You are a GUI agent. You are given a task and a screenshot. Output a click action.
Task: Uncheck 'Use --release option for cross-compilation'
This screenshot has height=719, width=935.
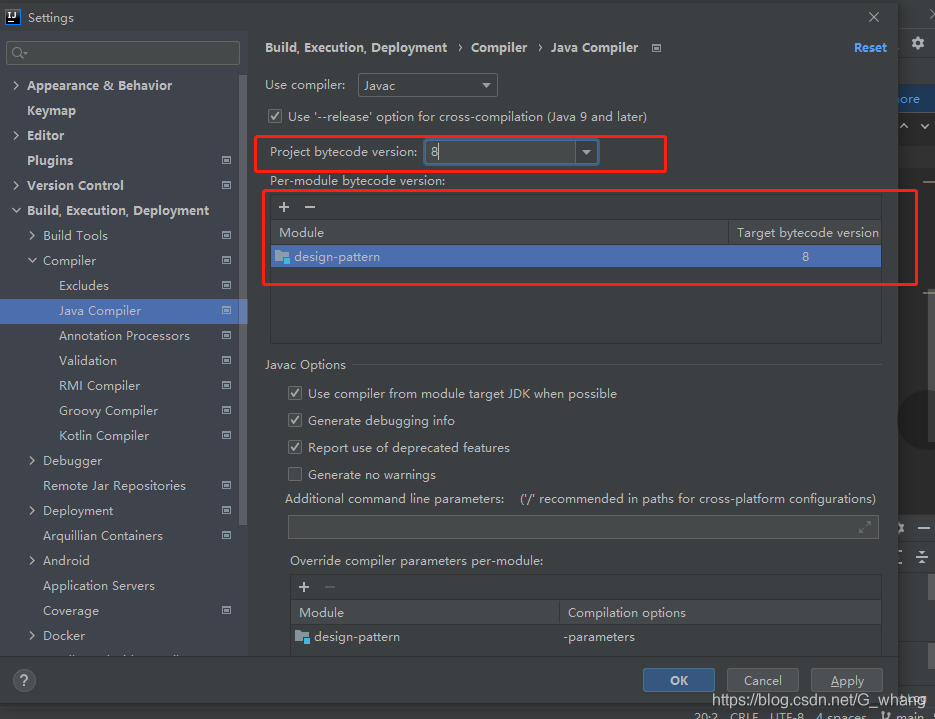click(x=274, y=116)
